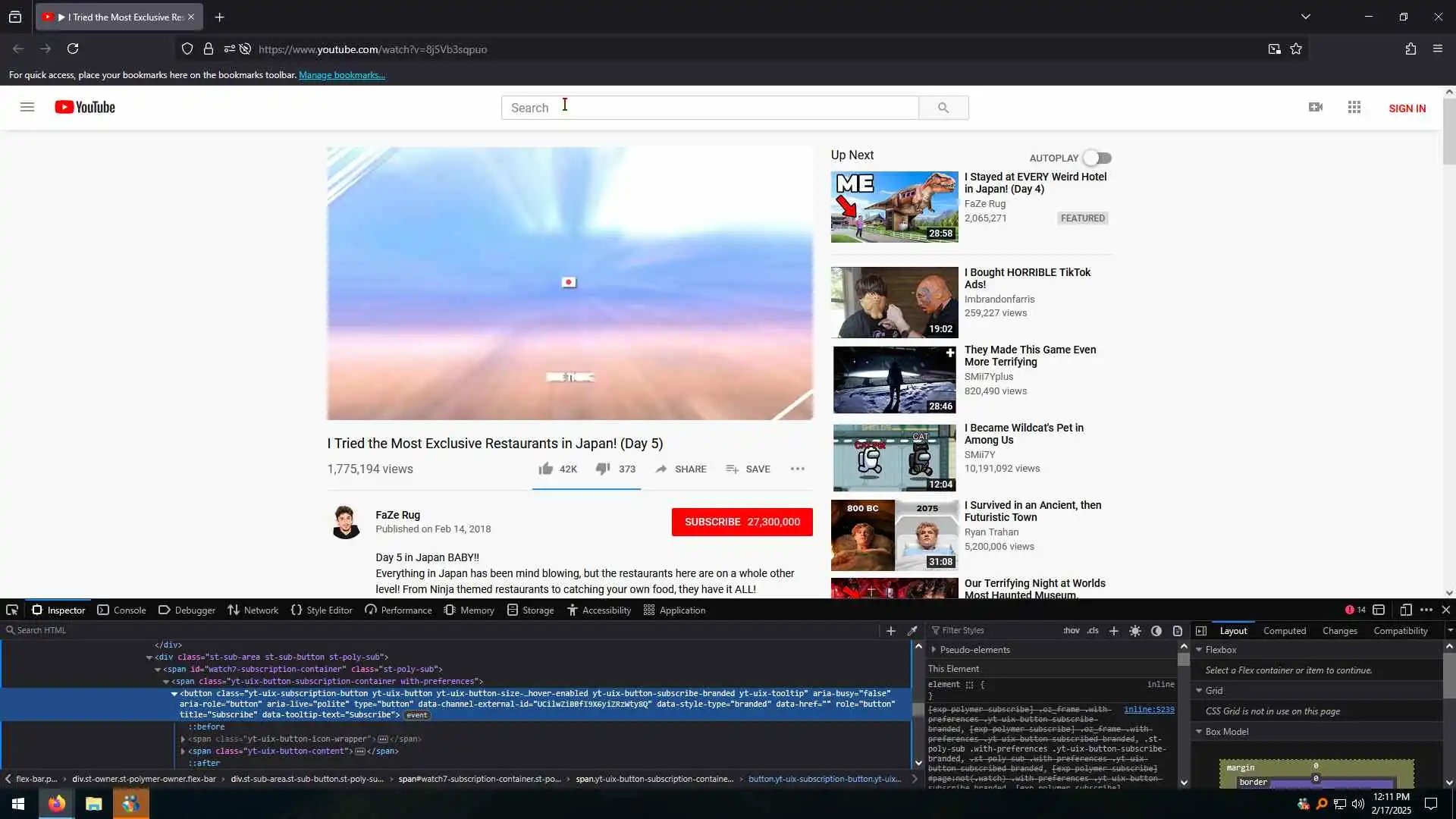The image size is (1456, 819).
Task: Click the red SUBSCRIBE button
Action: point(742,522)
